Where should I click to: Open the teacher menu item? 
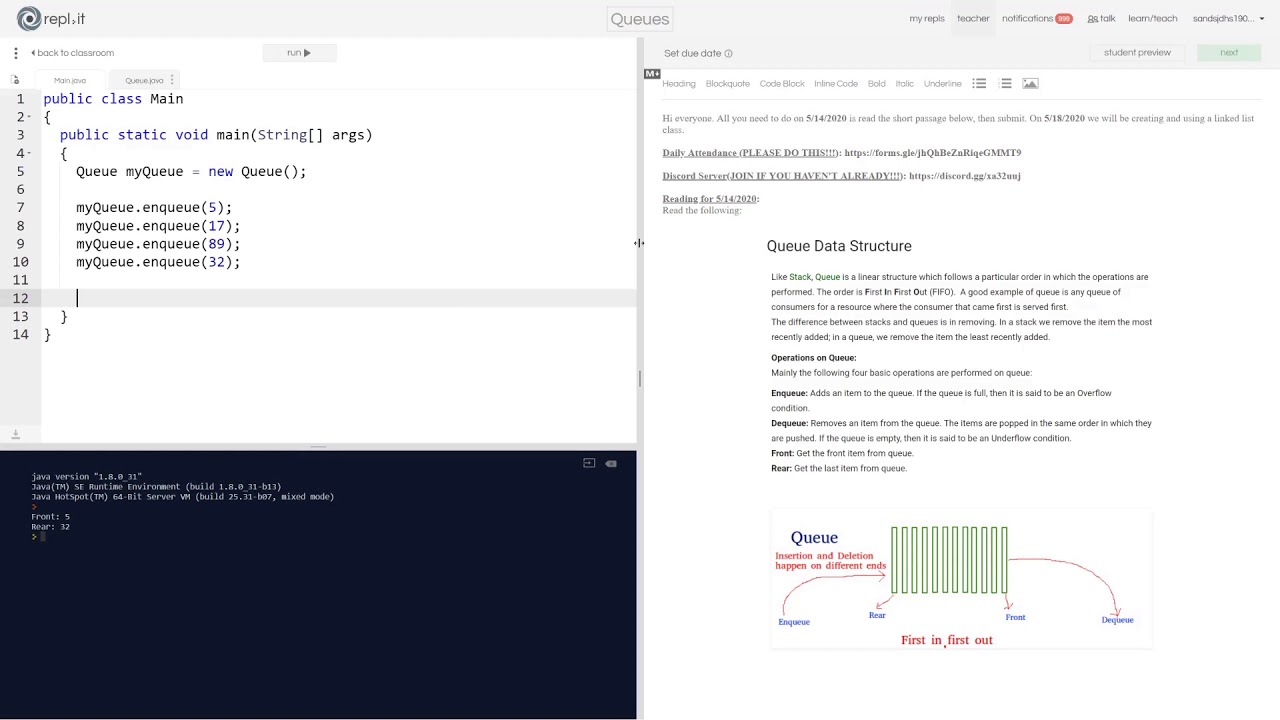pyautogui.click(x=973, y=19)
